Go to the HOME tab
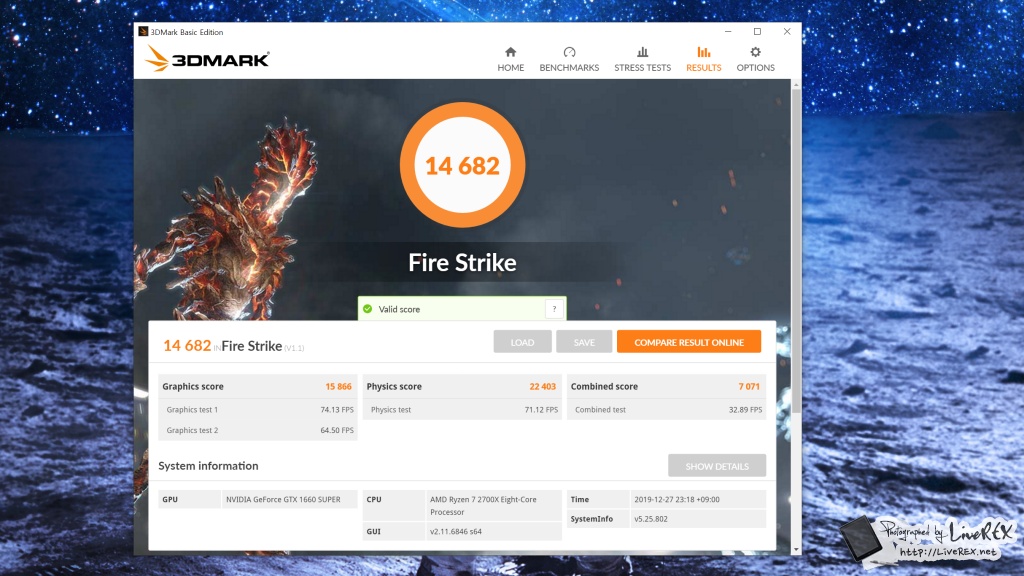This screenshot has width=1024, height=576. point(510,59)
